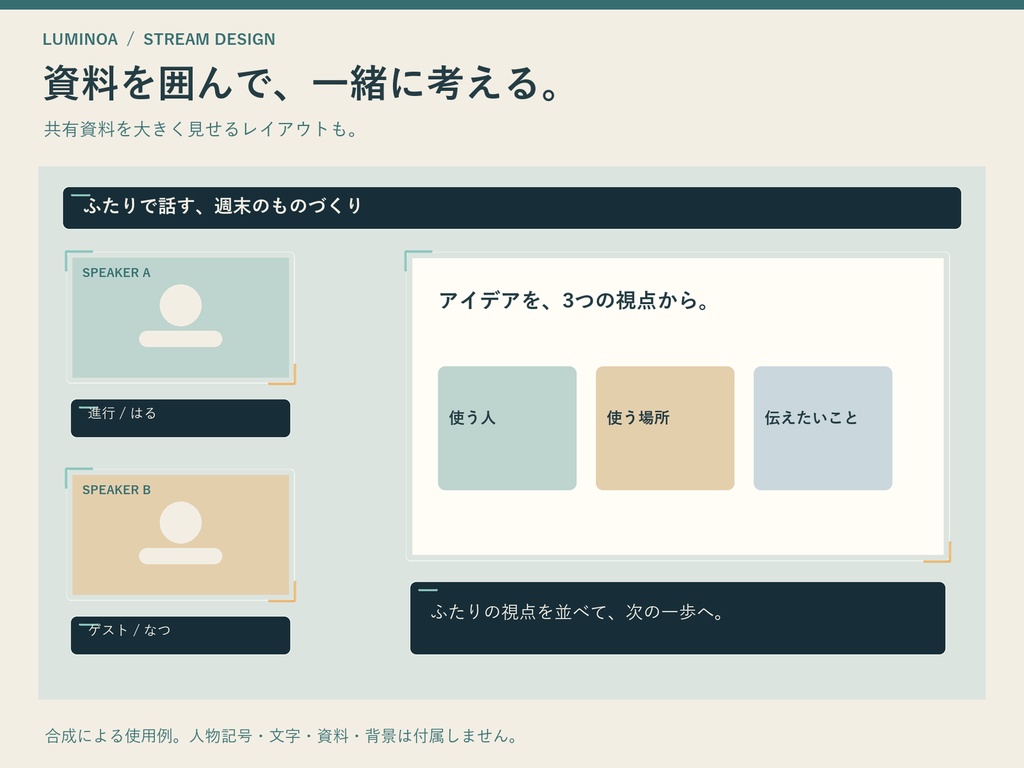The width and height of the screenshot is (1024, 768).
Task: Click the SPEAKER A label text
Action: 116,273
